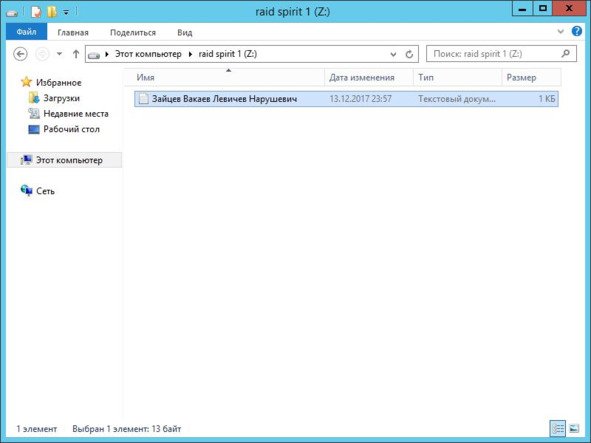Click the search magnifier icon
Screen dimensions: 591x443
point(565,54)
